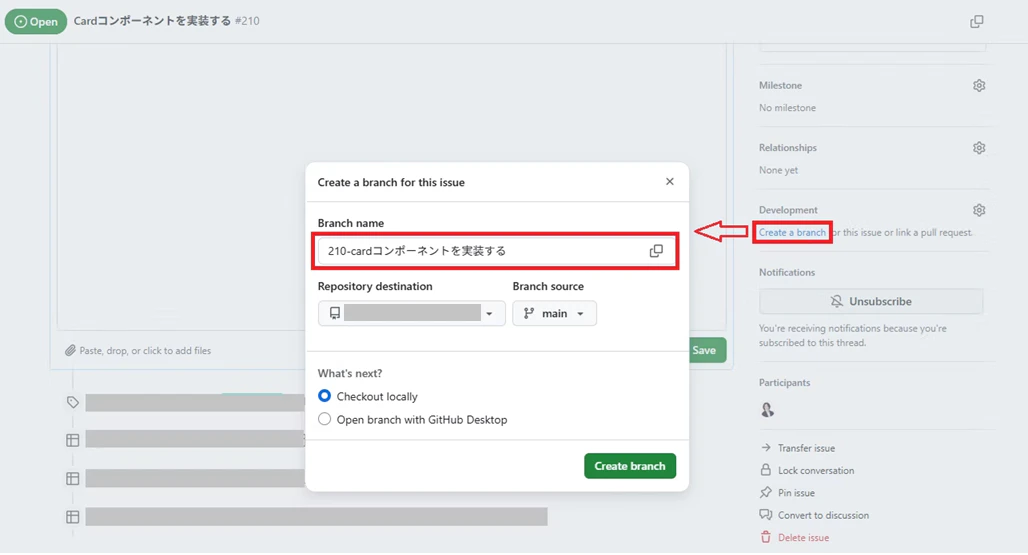Click the green Create branch button
This screenshot has height=555, width=1028.
point(630,466)
